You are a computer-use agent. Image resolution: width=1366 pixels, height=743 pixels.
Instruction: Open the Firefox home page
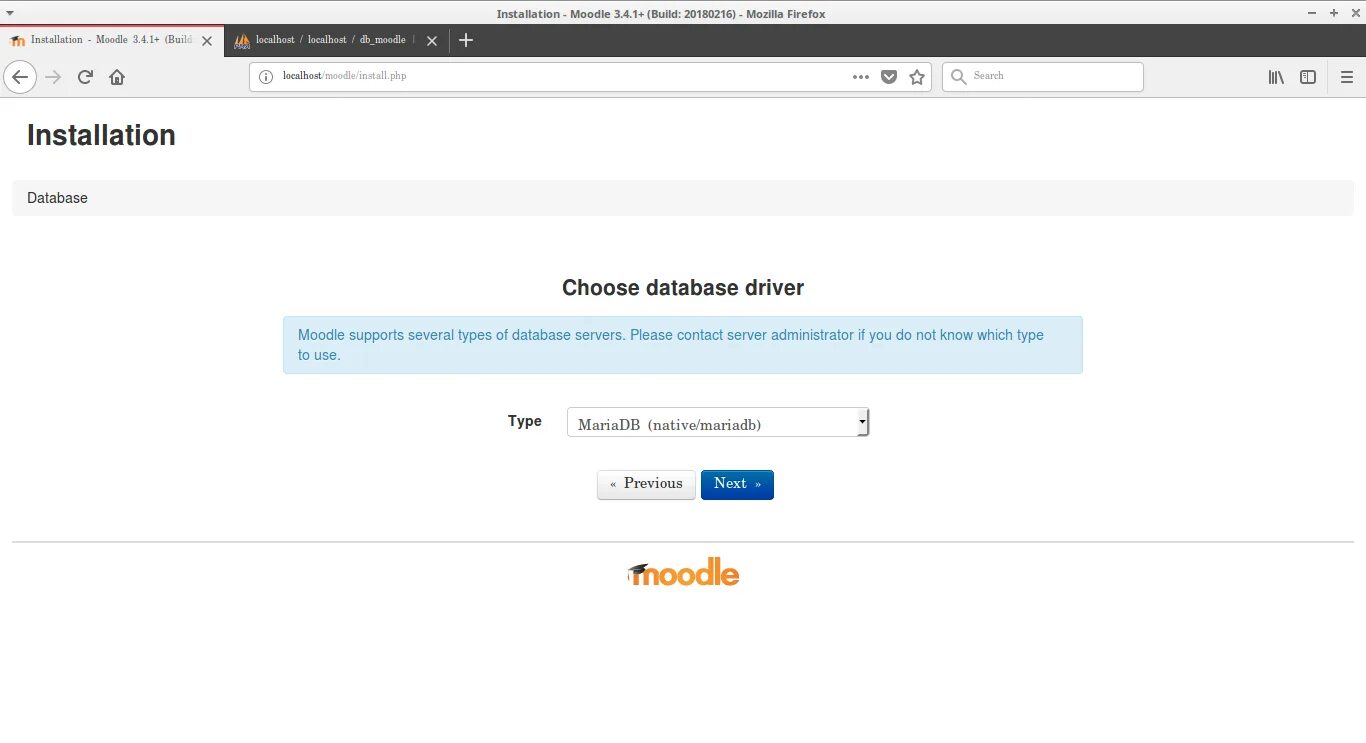pyautogui.click(x=117, y=77)
